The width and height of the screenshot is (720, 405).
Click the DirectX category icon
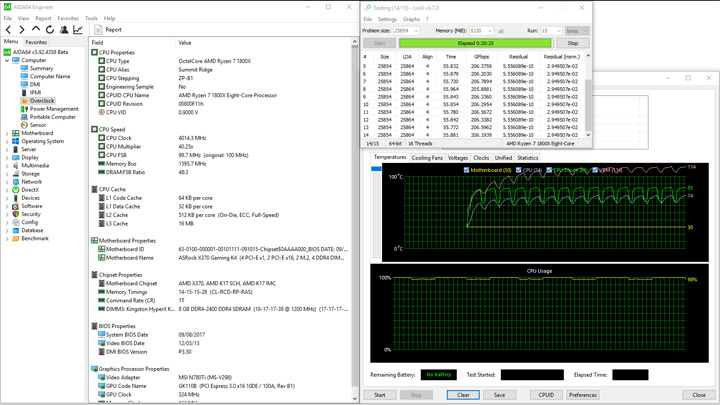16,190
